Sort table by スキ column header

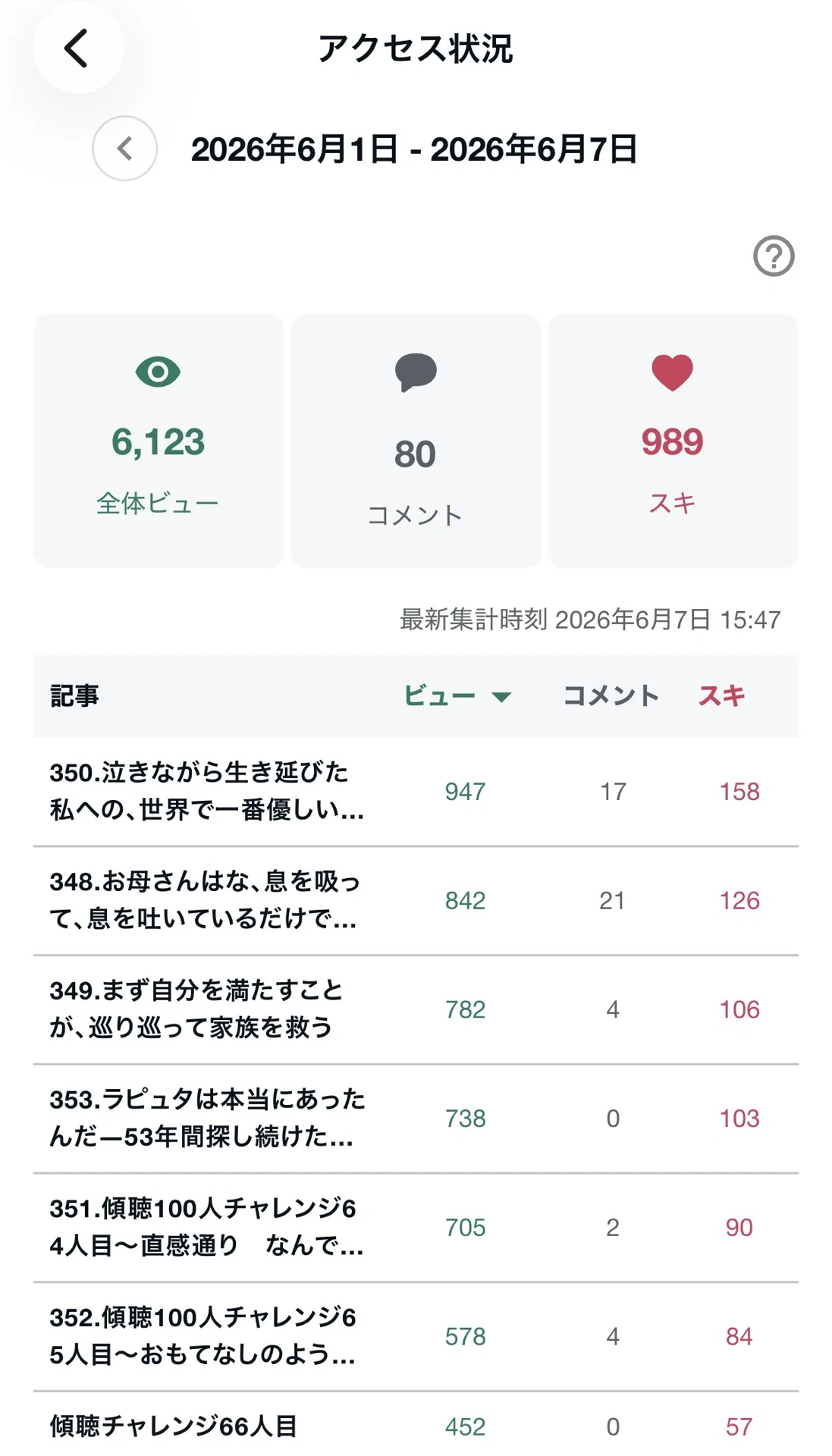point(722,695)
